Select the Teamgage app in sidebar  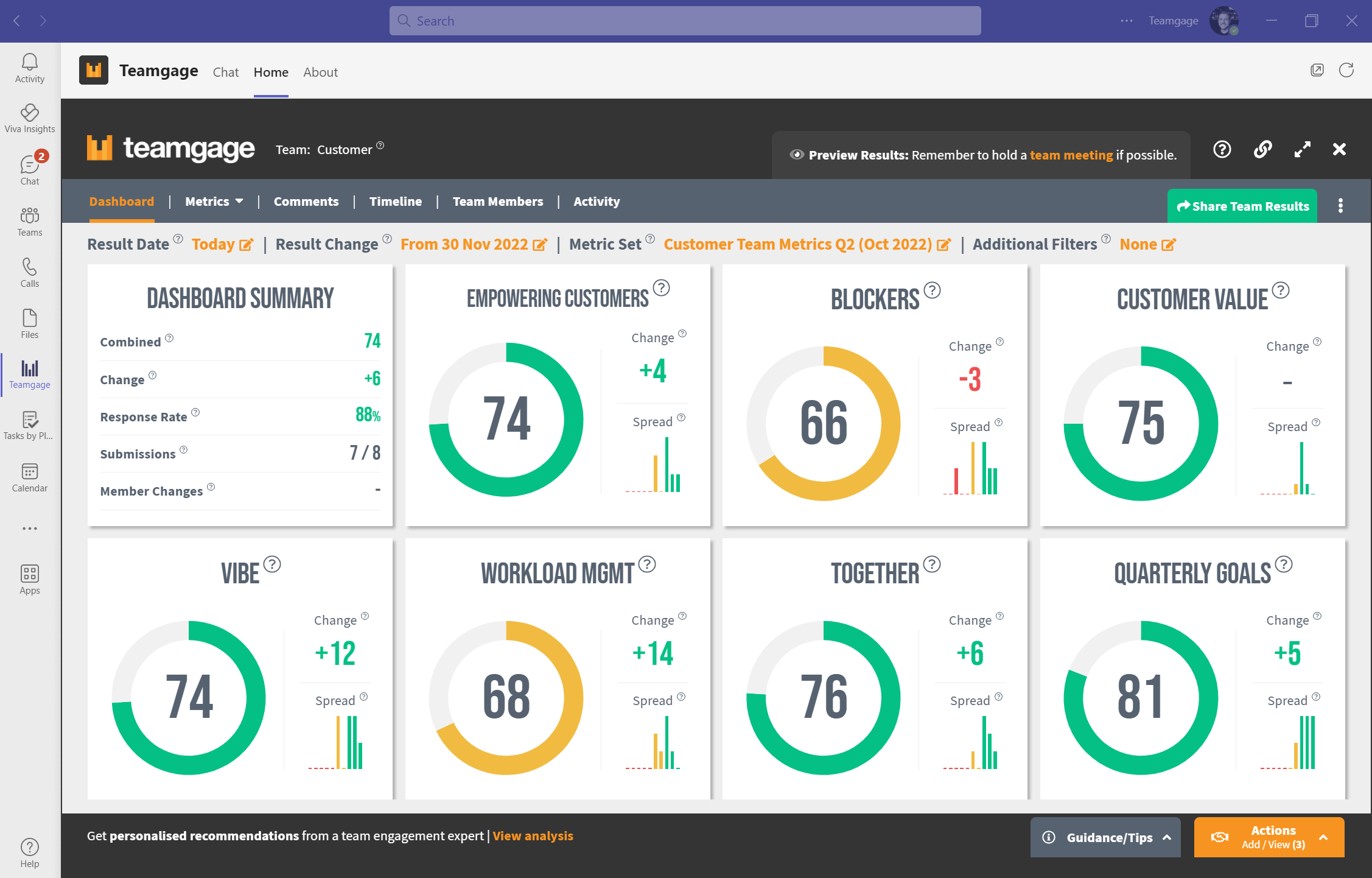point(29,374)
